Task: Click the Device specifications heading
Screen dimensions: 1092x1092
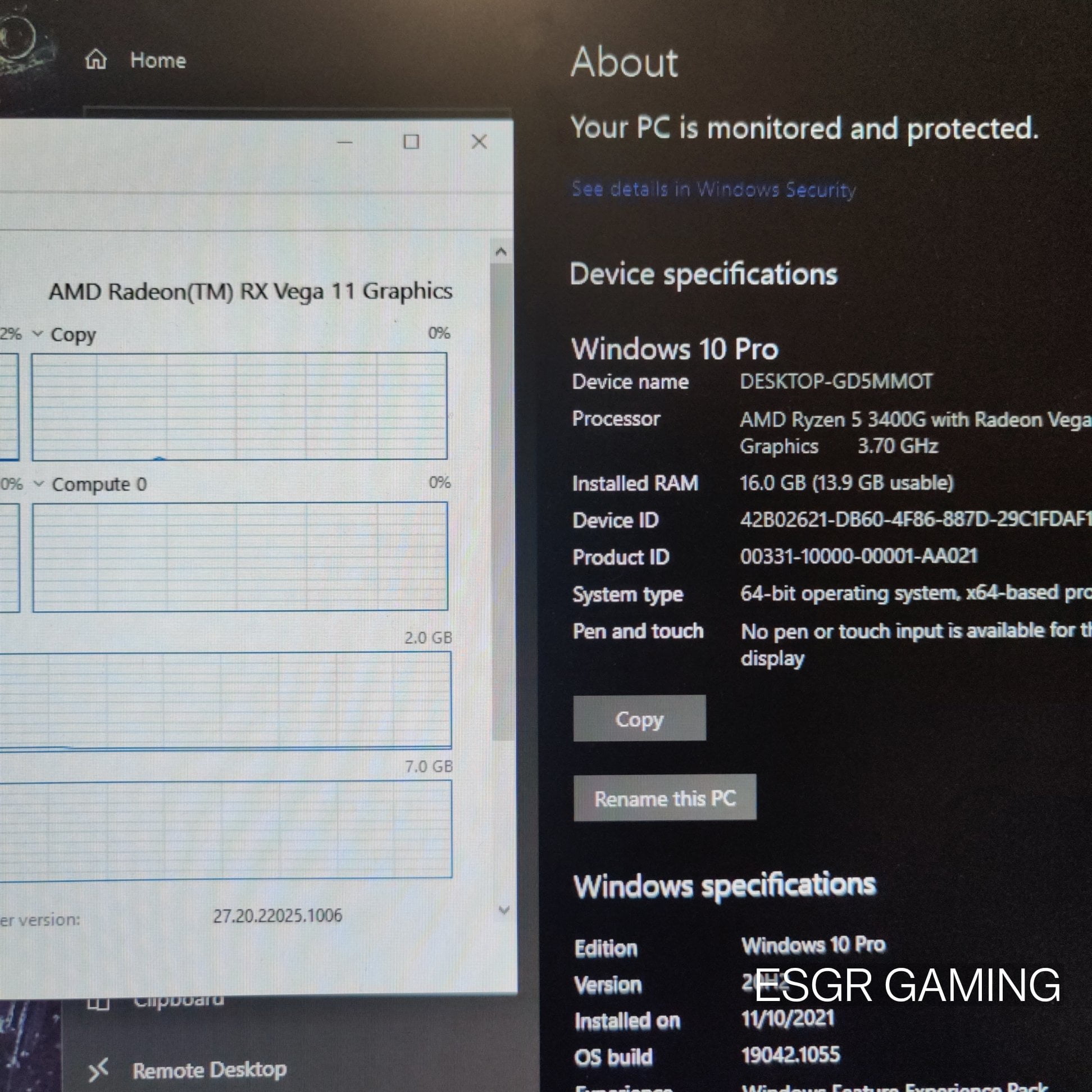Action: pos(703,275)
